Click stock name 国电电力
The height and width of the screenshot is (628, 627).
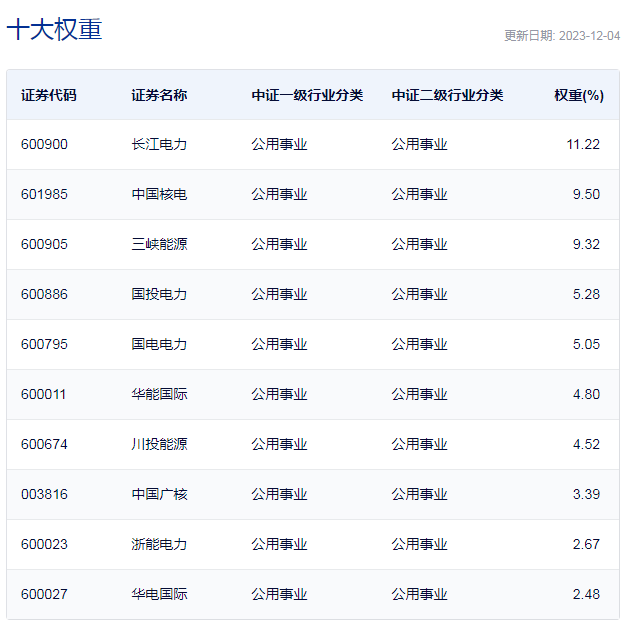coord(159,344)
